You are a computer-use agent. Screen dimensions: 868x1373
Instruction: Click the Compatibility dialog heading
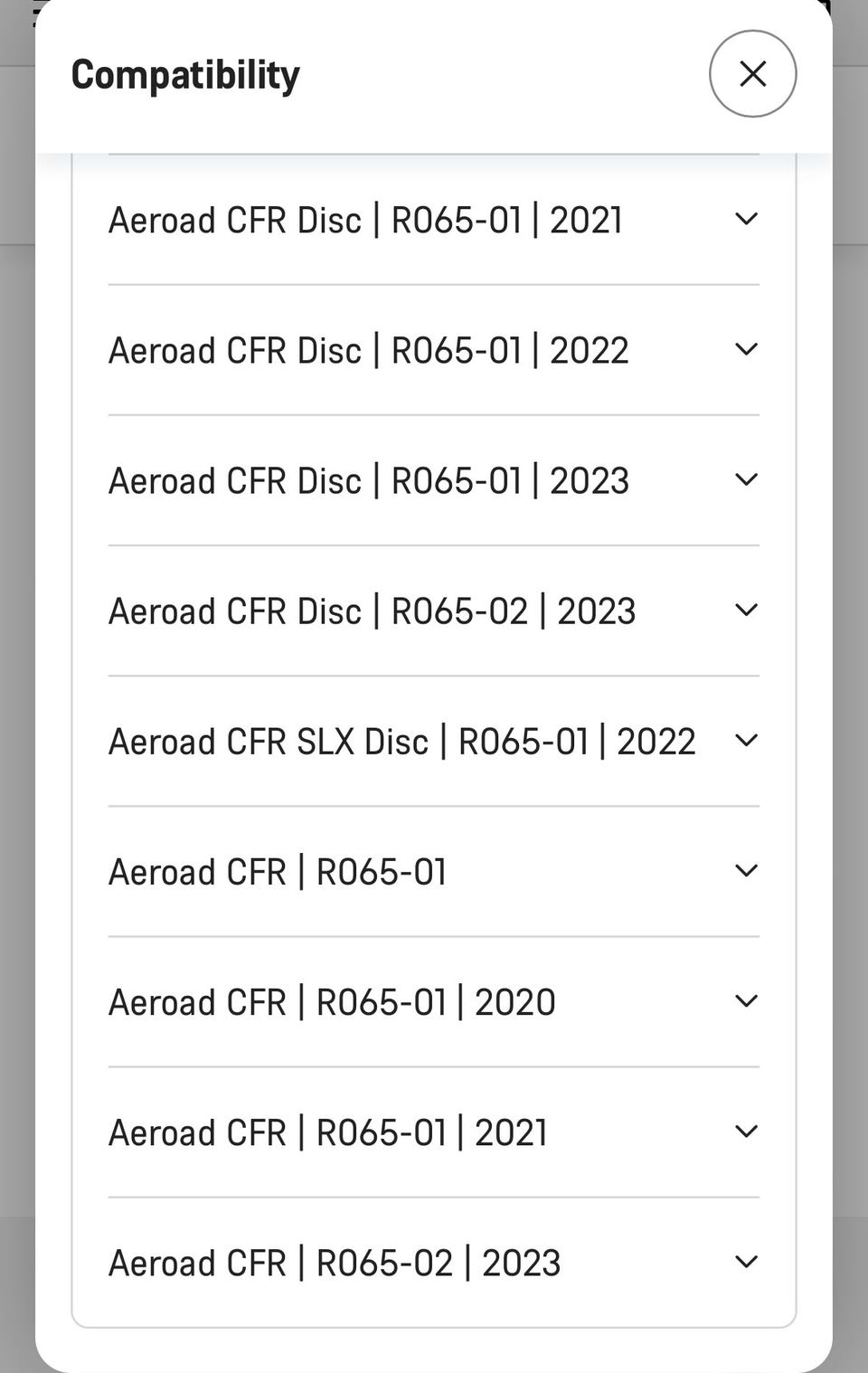(185, 74)
